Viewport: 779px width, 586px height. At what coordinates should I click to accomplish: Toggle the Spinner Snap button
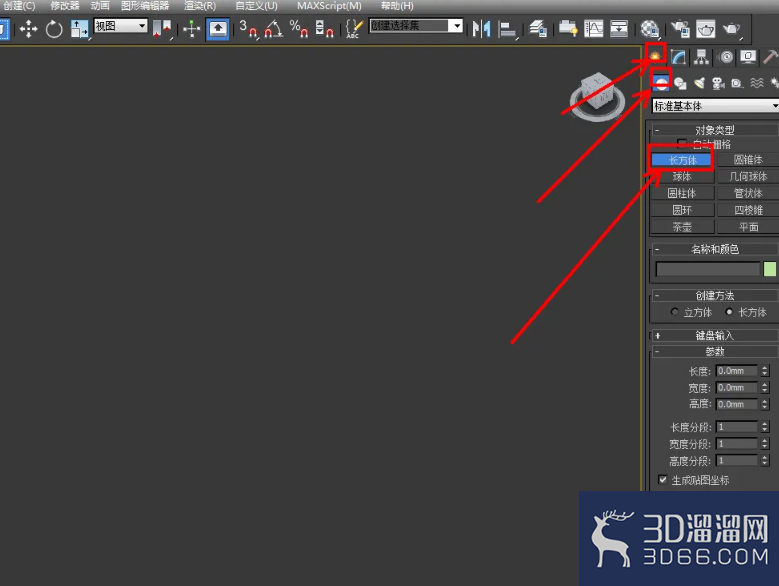pyautogui.click(x=324, y=29)
